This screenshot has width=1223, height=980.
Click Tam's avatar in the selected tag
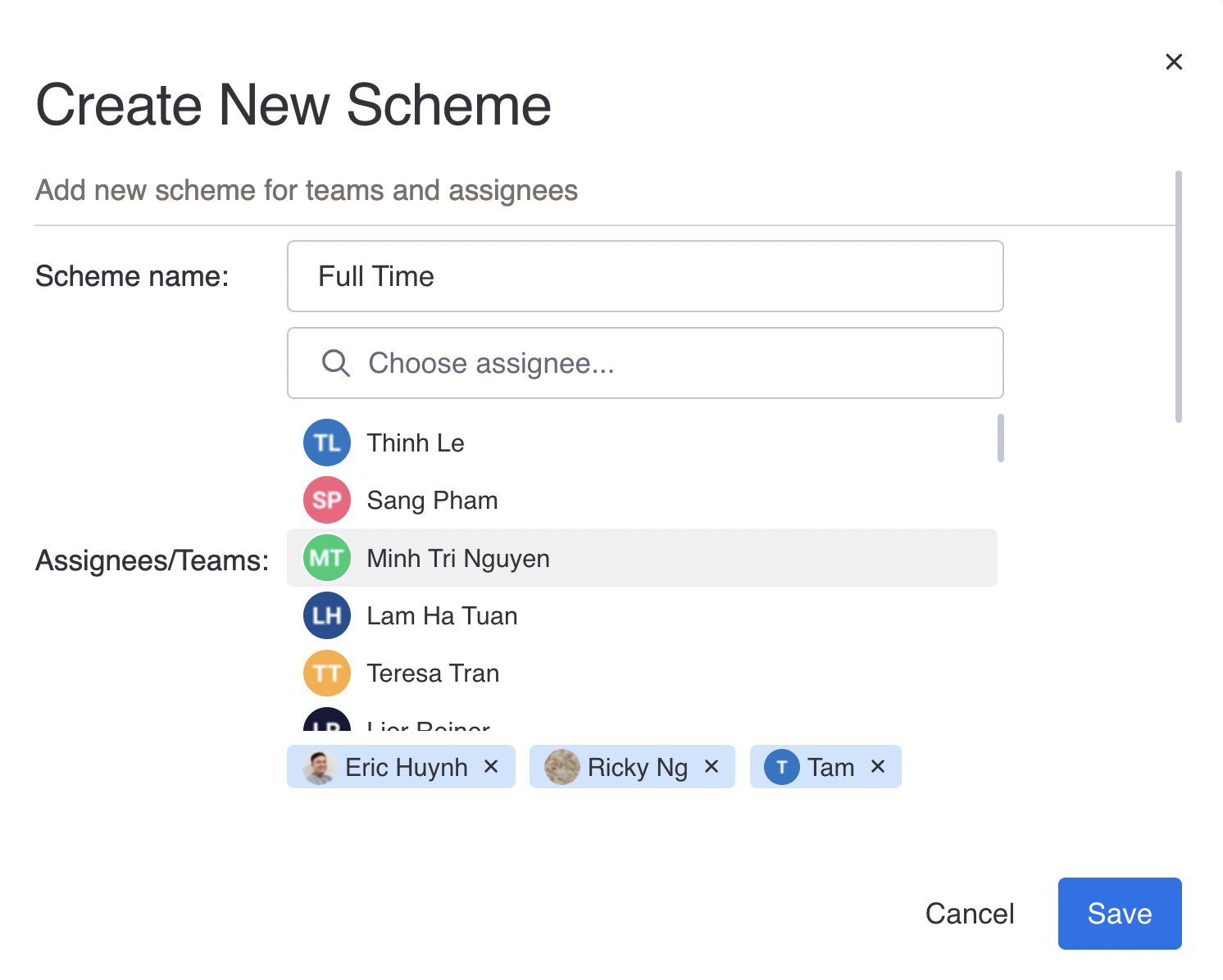pyautogui.click(x=781, y=767)
